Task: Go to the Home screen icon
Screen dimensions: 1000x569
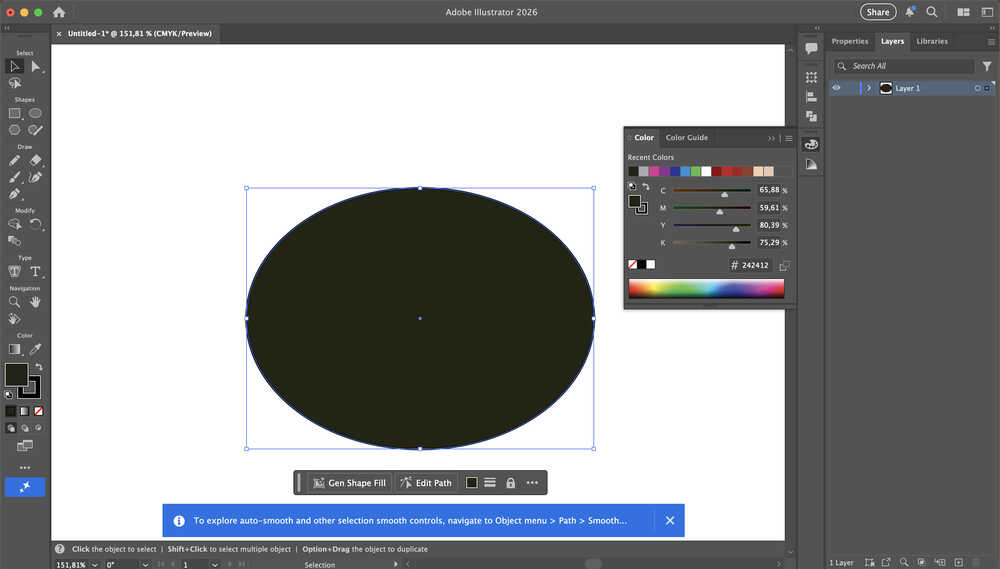Action: point(59,12)
